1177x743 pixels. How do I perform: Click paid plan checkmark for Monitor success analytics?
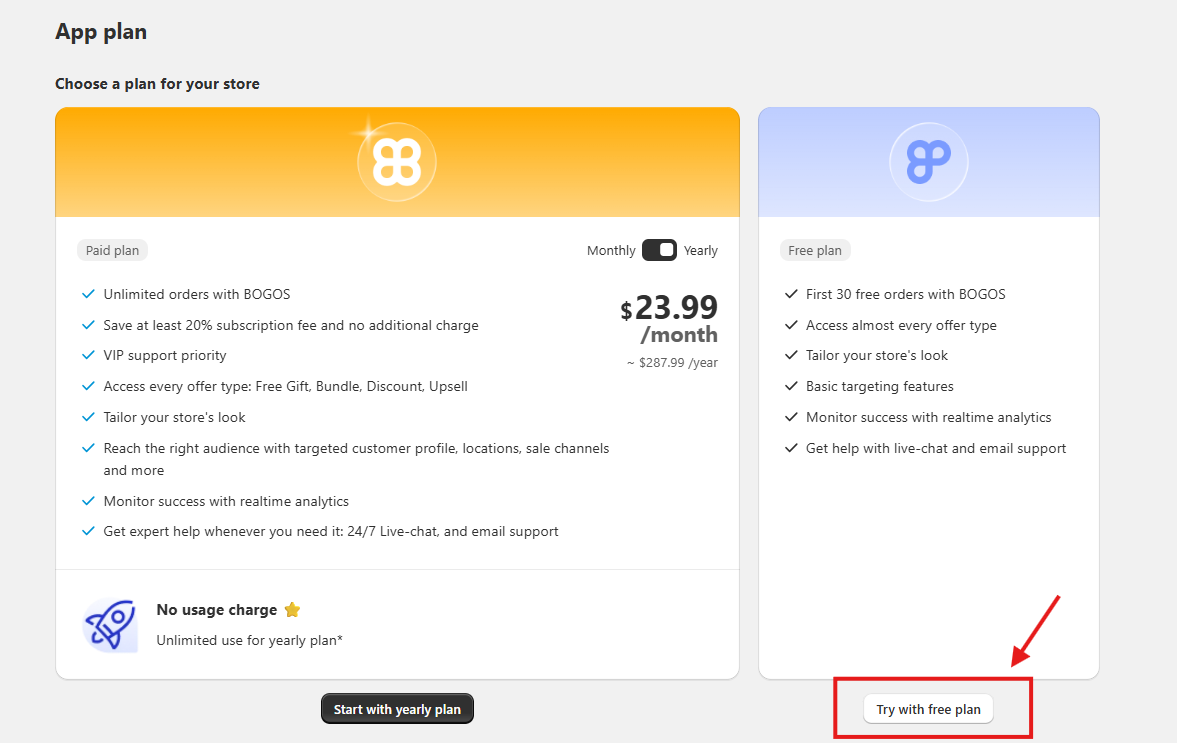pos(88,501)
